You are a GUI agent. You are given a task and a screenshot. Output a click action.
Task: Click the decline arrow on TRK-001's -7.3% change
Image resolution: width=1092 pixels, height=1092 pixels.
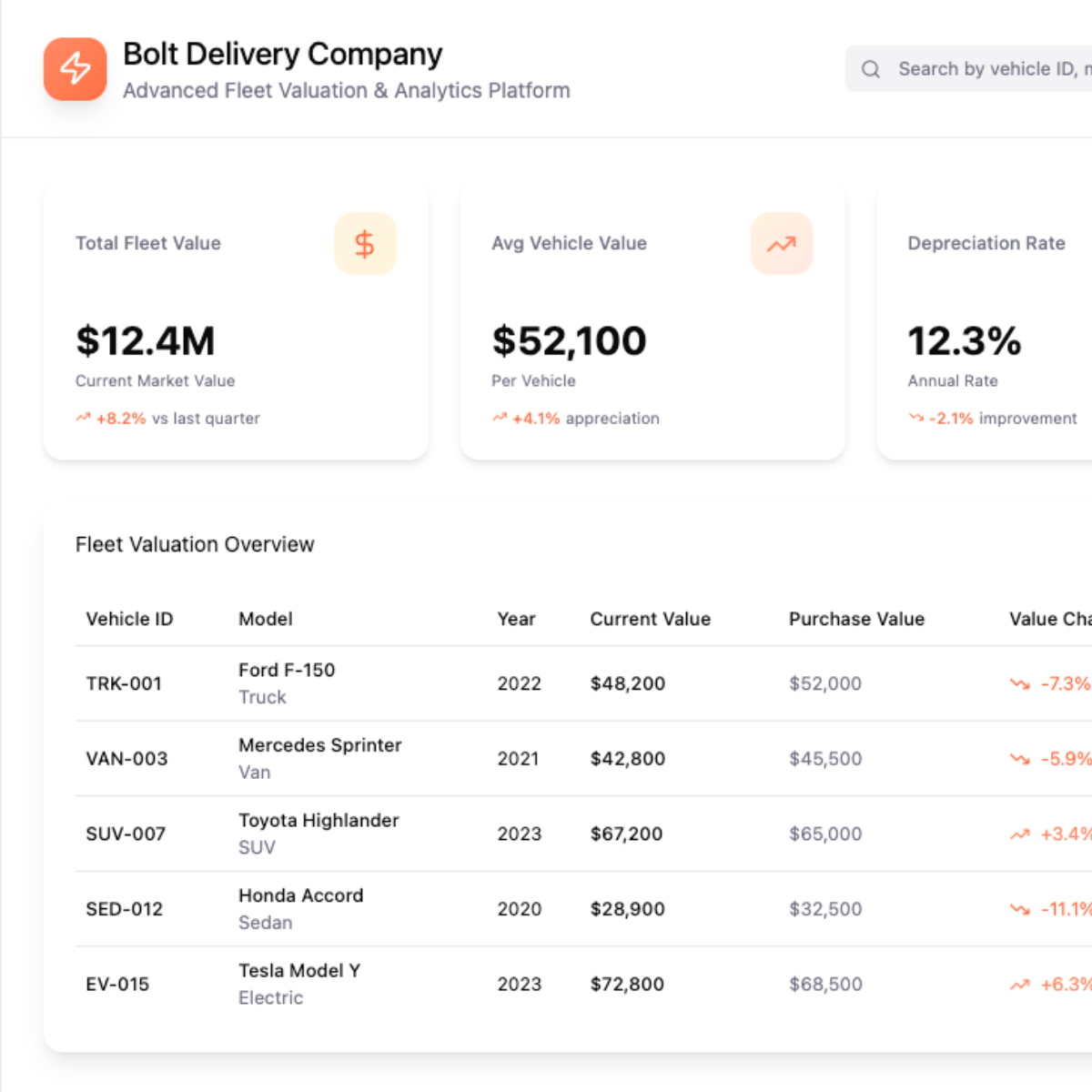[x=1021, y=683]
